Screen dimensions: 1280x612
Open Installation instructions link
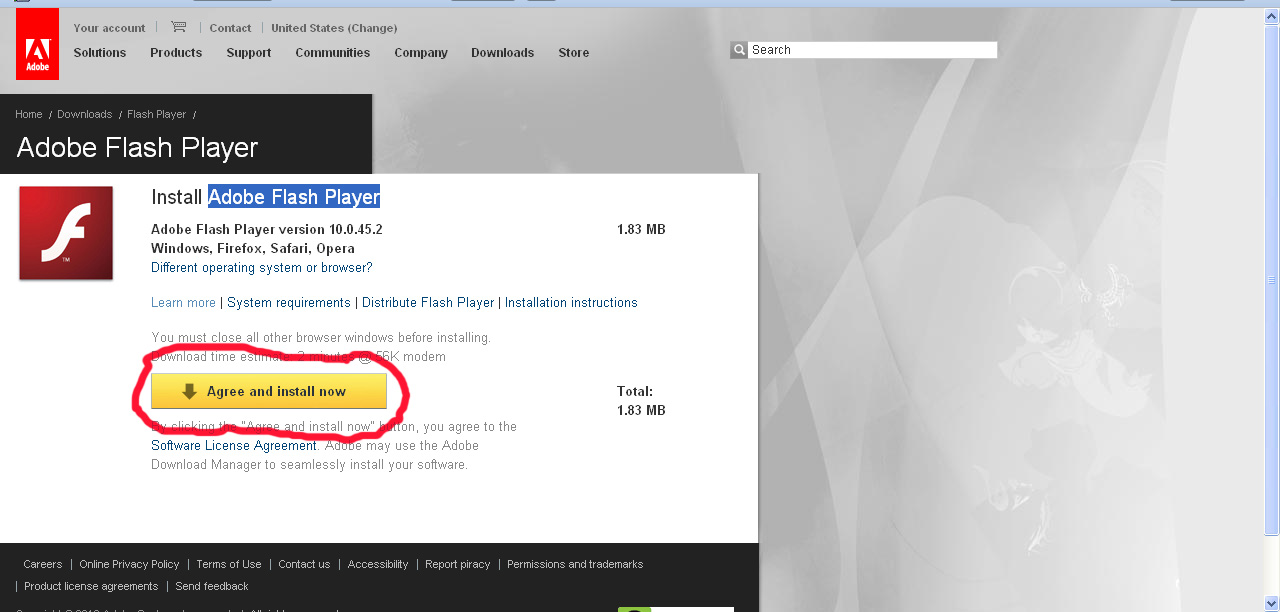click(571, 303)
